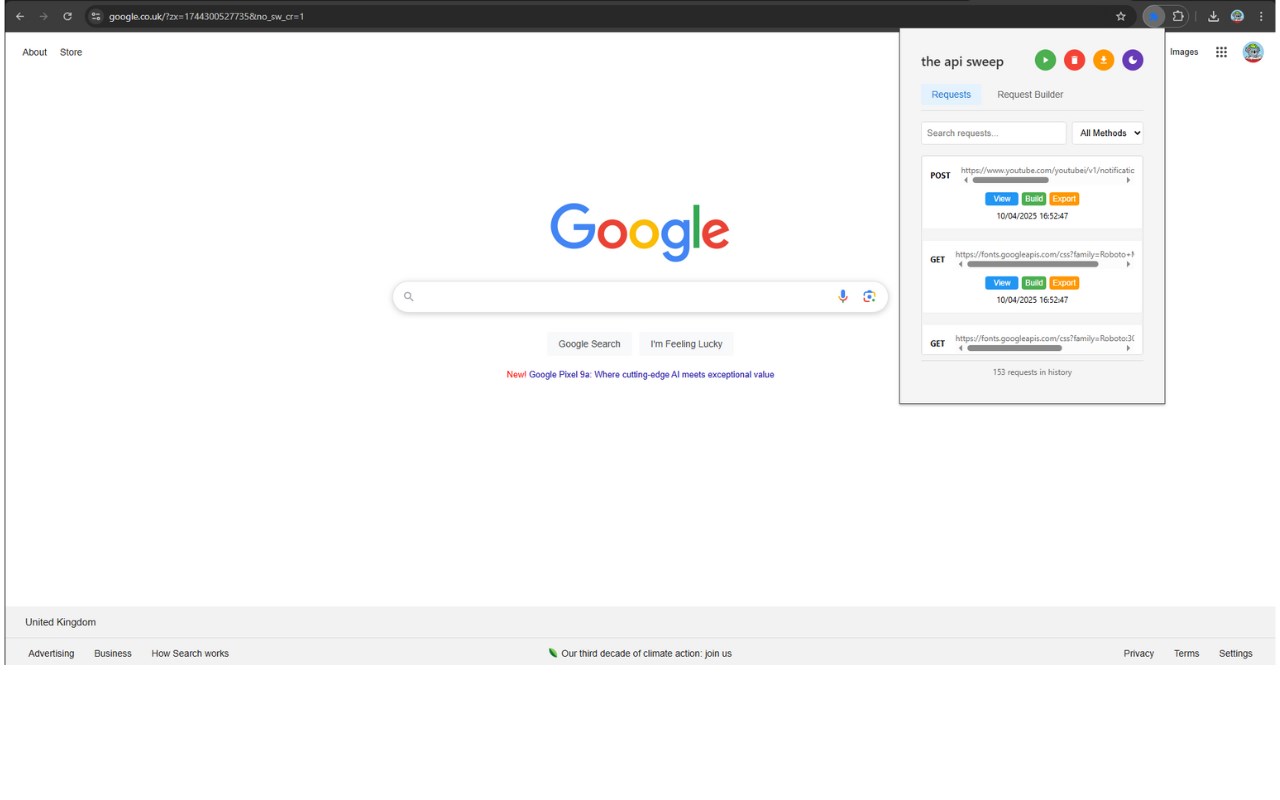Click the horizontal scrollbar thumb of YouTube URL
1280x800 pixels.
coord(1010,180)
